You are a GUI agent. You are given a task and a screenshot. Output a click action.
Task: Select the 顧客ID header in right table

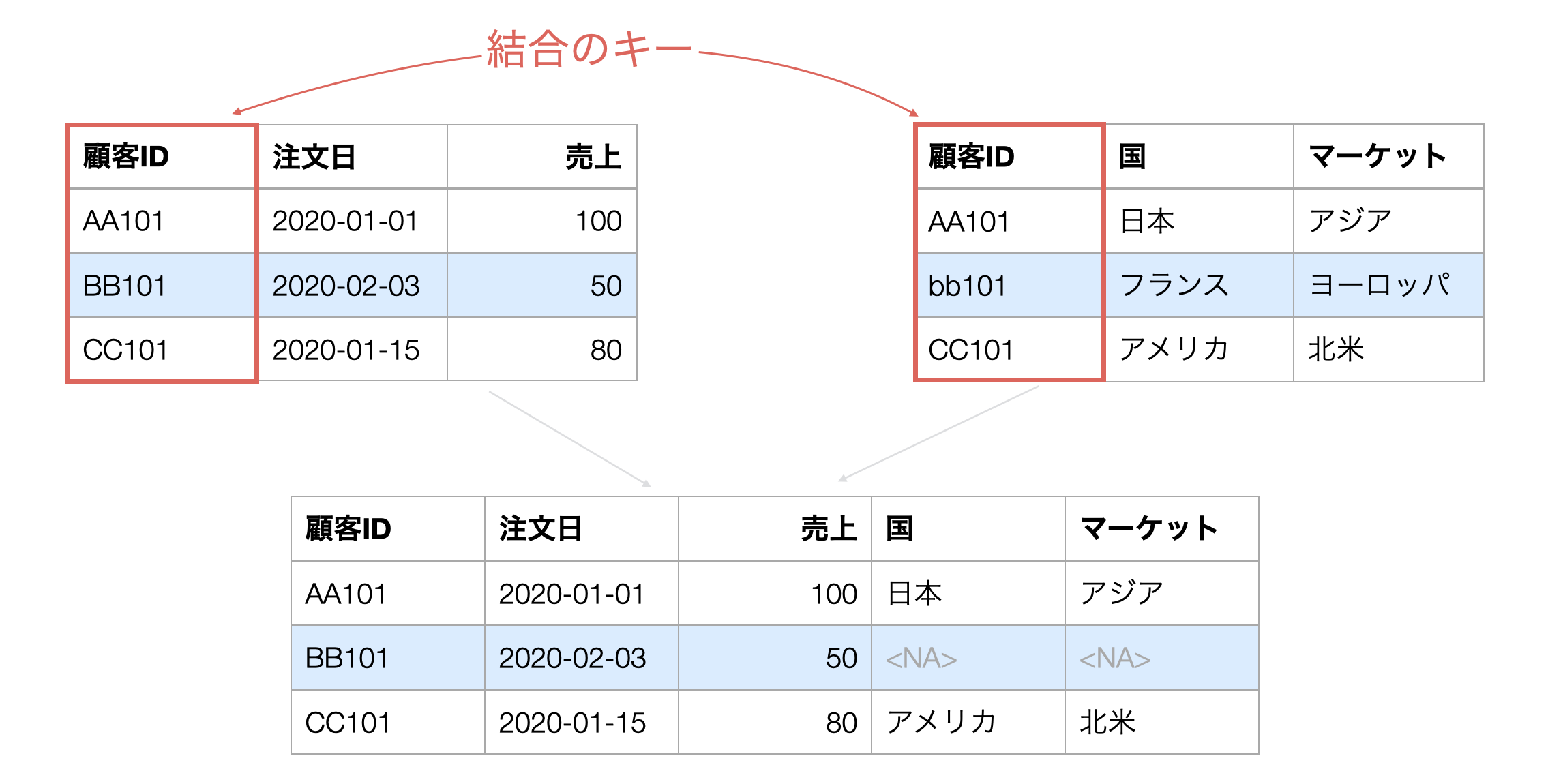click(x=1010, y=157)
